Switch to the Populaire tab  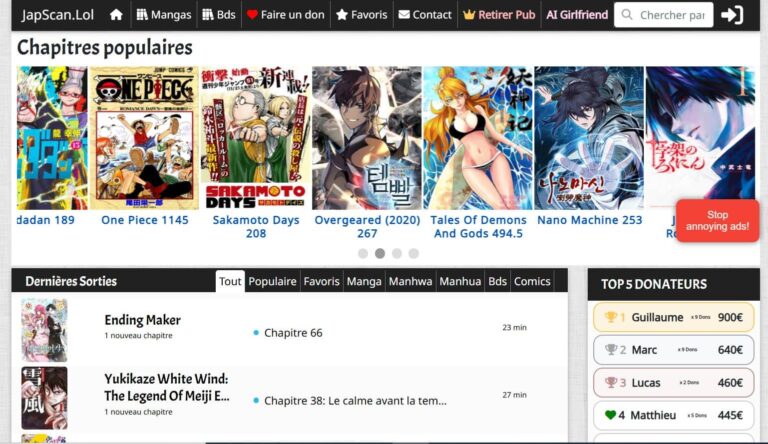[x=272, y=281]
